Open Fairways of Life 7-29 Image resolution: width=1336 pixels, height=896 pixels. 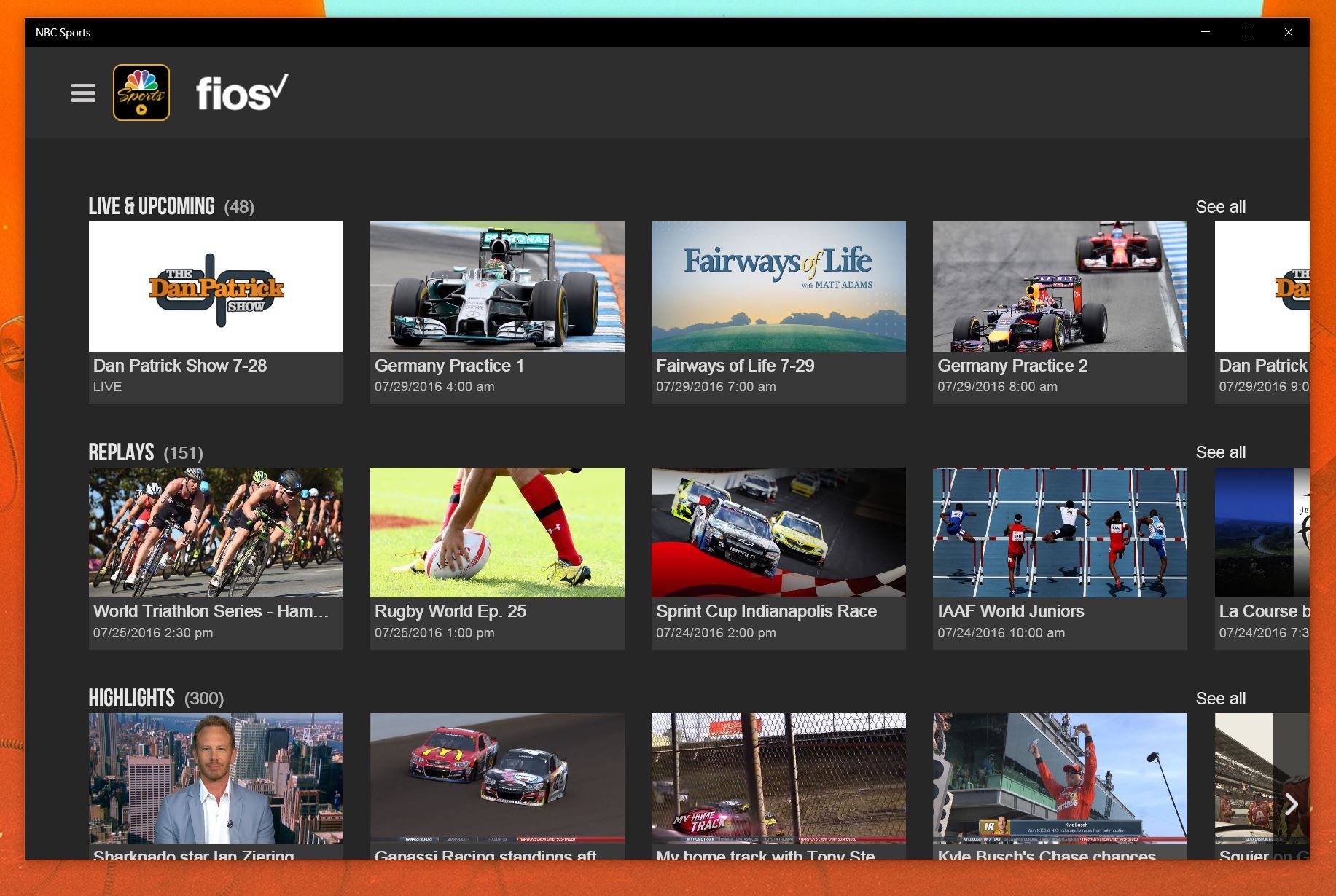click(x=778, y=286)
